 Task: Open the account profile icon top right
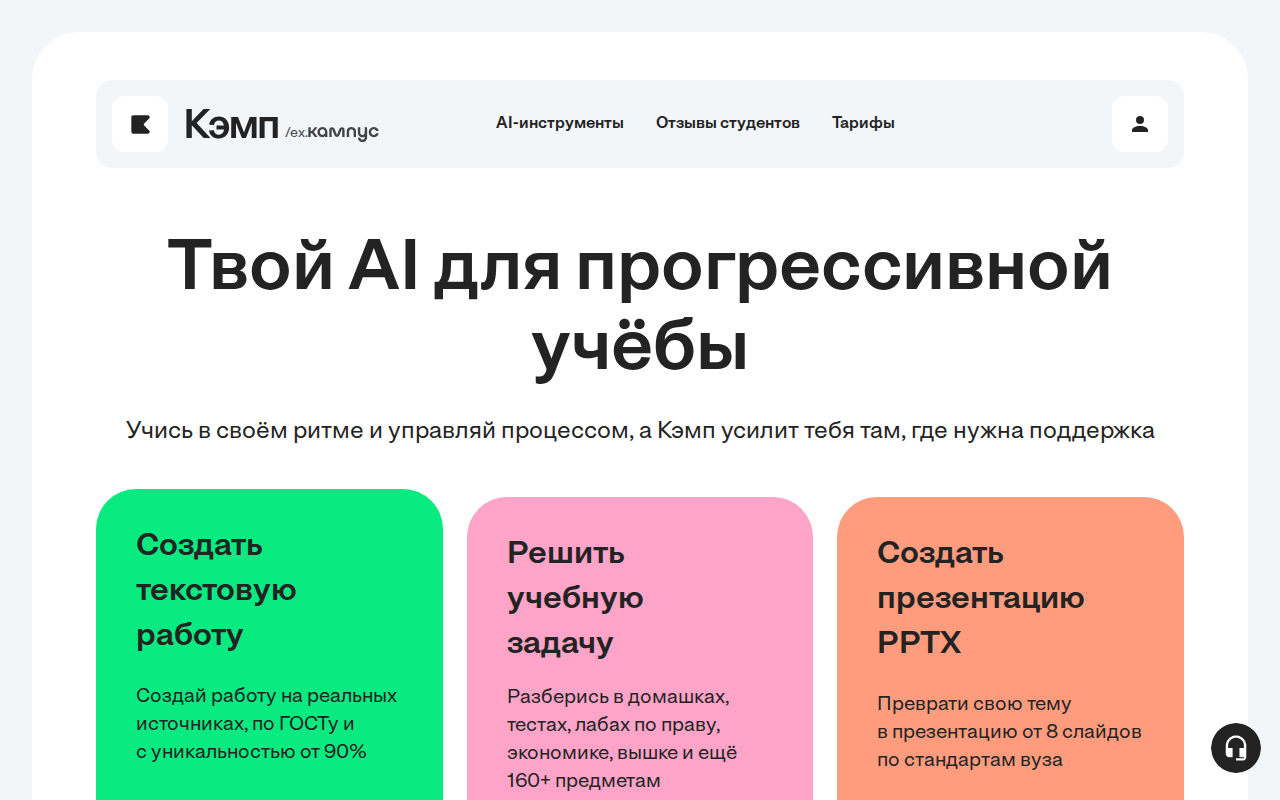1139,123
